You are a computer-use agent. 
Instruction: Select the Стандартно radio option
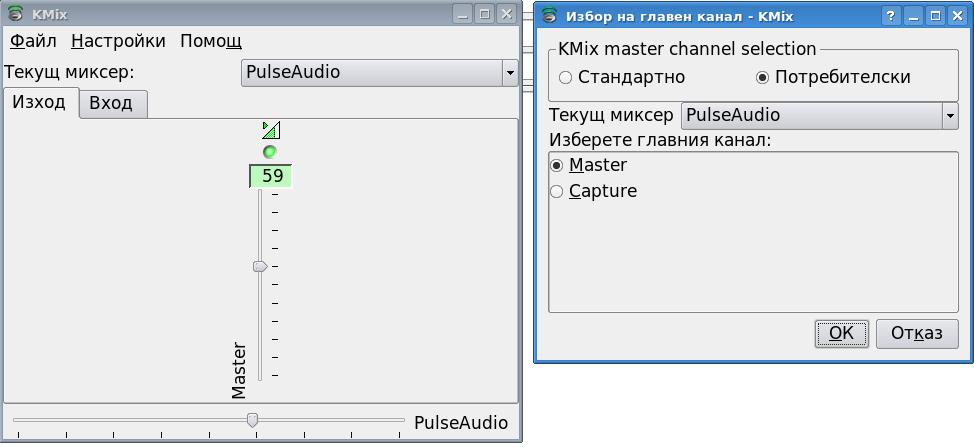tap(622, 77)
